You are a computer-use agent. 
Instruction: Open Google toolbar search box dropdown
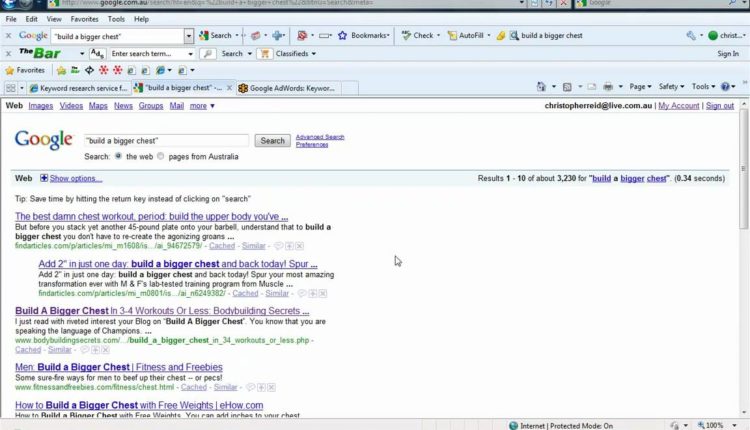189,36
